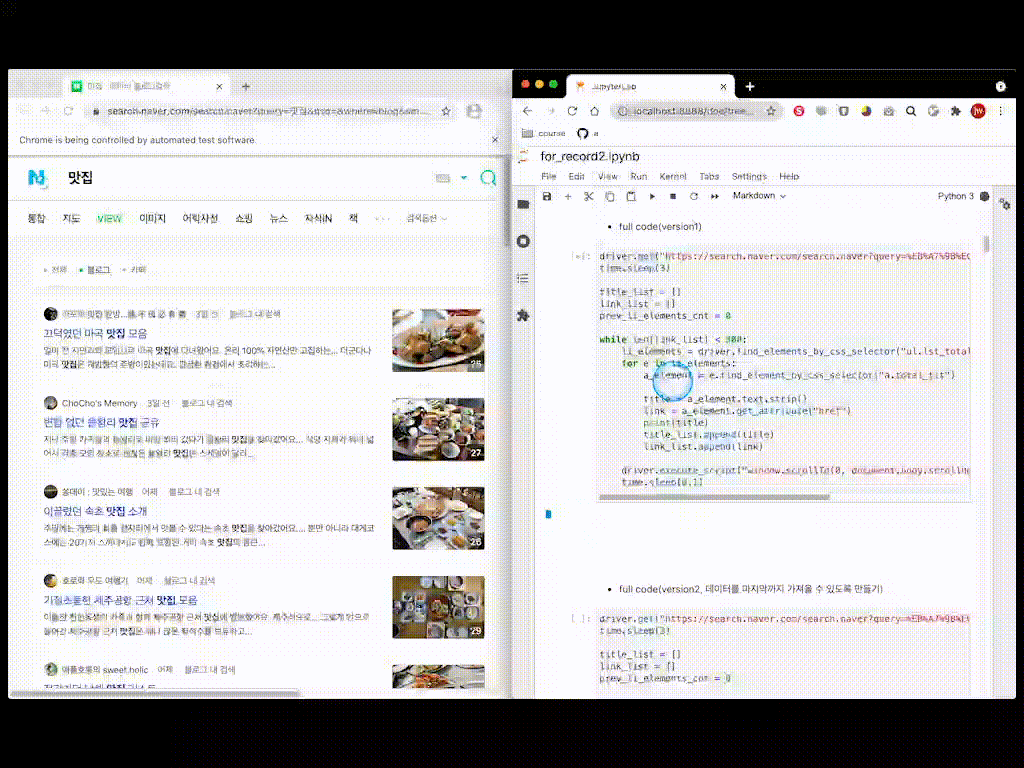Open the cell type Markdown dropdown
This screenshot has height=768, width=1024.
click(x=759, y=196)
